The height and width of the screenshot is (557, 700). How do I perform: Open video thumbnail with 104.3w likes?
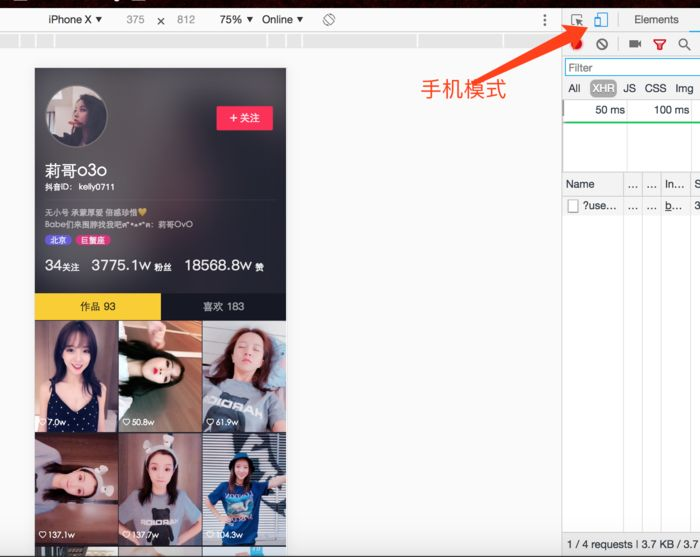click(244, 489)
